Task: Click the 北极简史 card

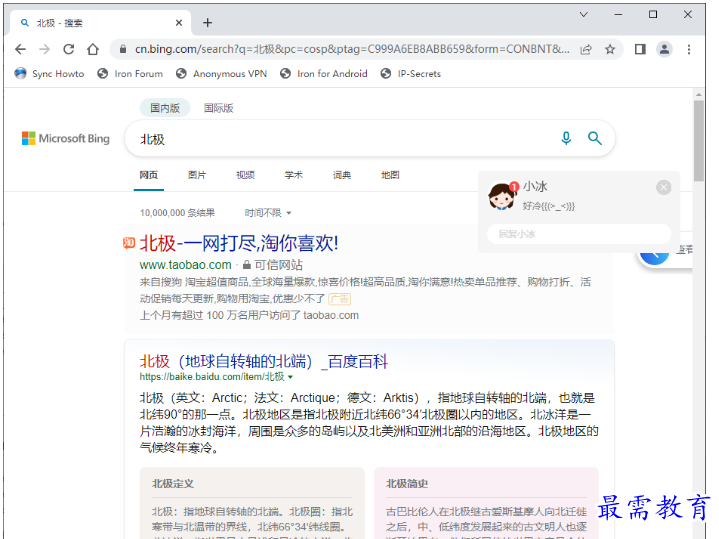Action: coord(486,503)
